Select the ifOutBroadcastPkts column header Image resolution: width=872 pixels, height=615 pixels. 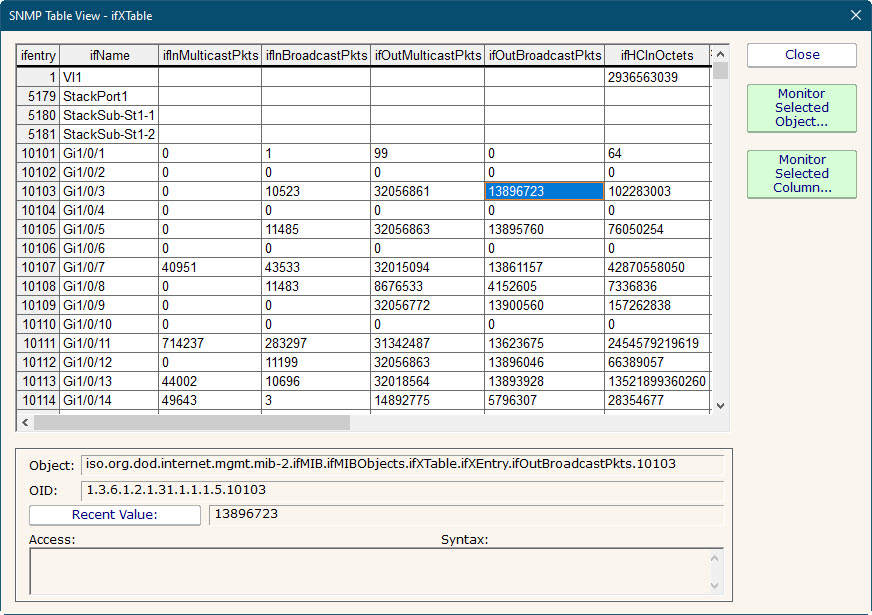[x=544, y=55]
